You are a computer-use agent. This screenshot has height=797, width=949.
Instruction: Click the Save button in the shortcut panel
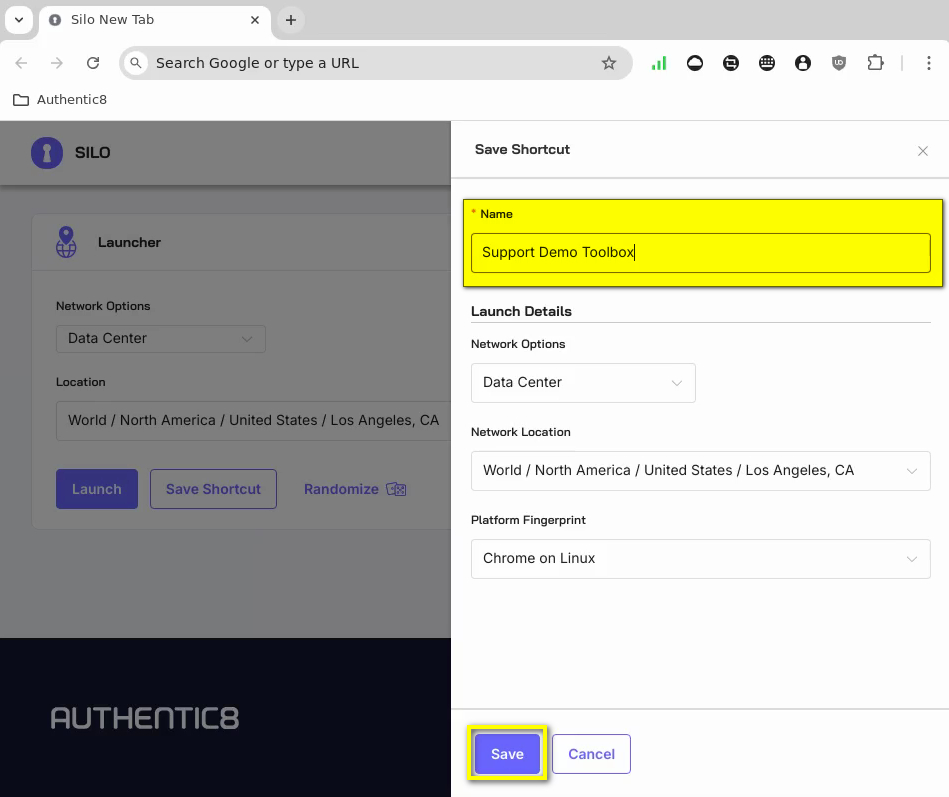click(x=507, y=753)
